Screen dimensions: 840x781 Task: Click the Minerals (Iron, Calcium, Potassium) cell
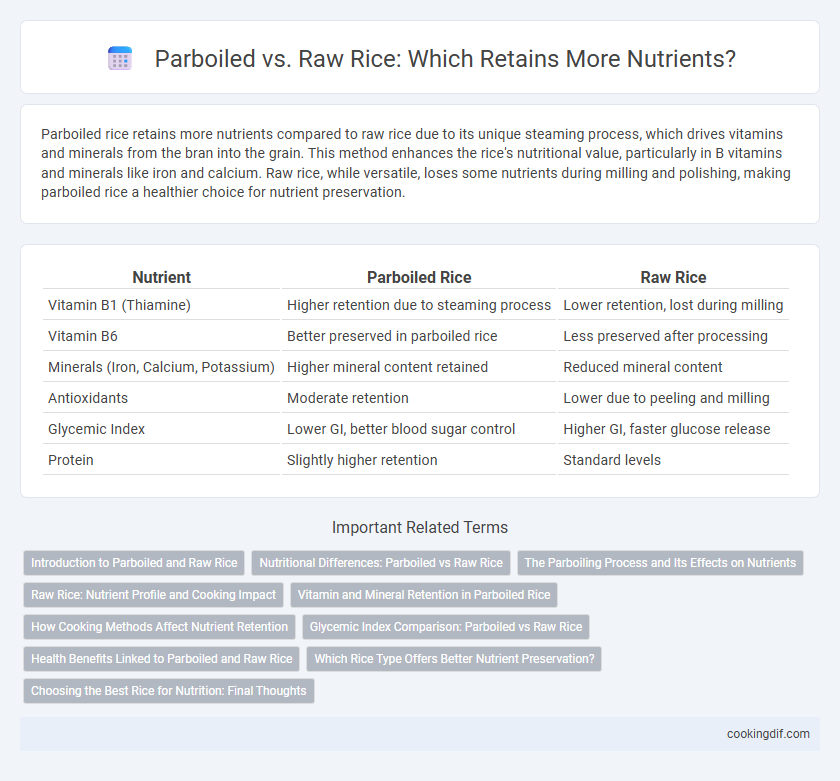161,367
